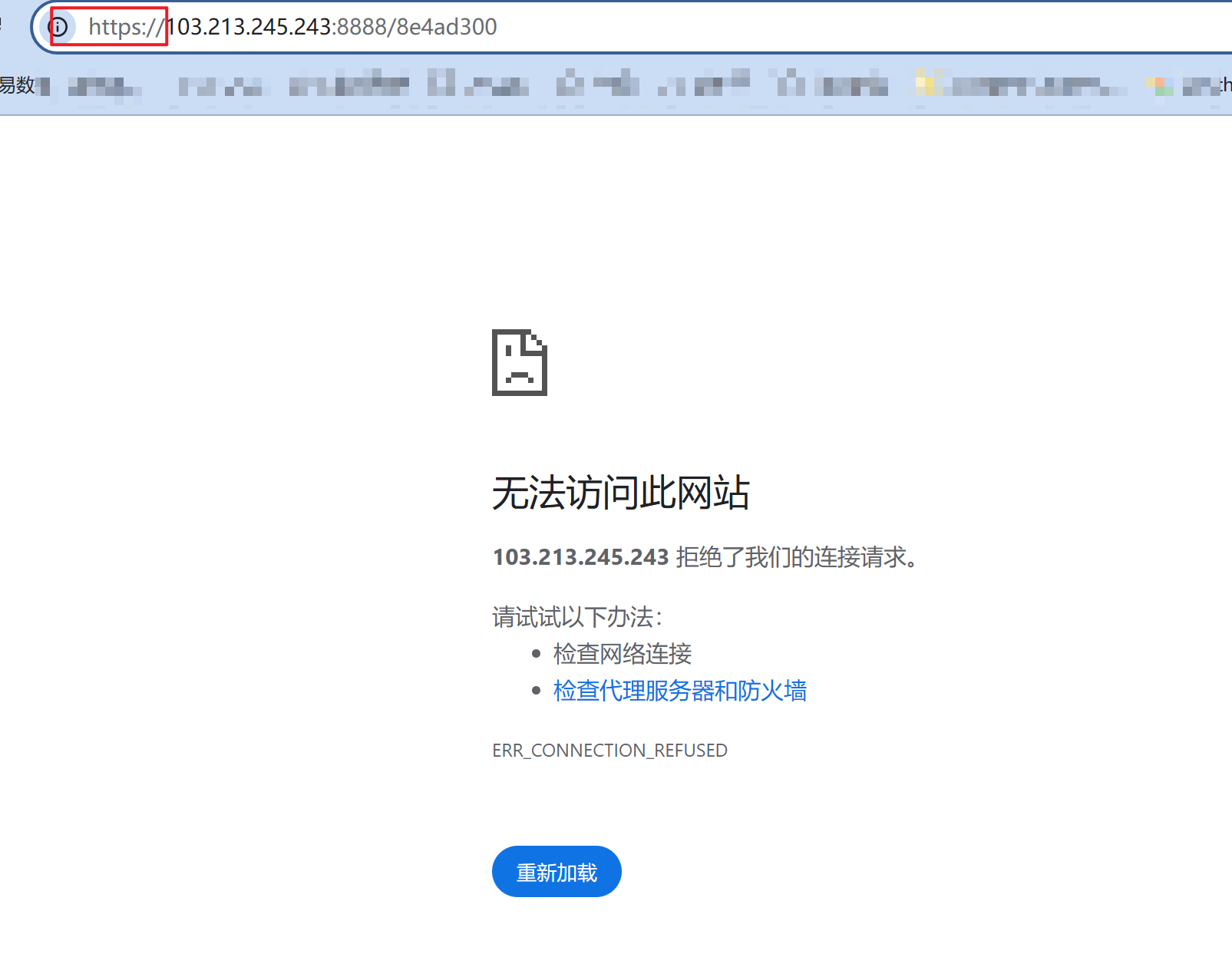Select 检查网络连接 suggestion text

click(x=623, y=654)
